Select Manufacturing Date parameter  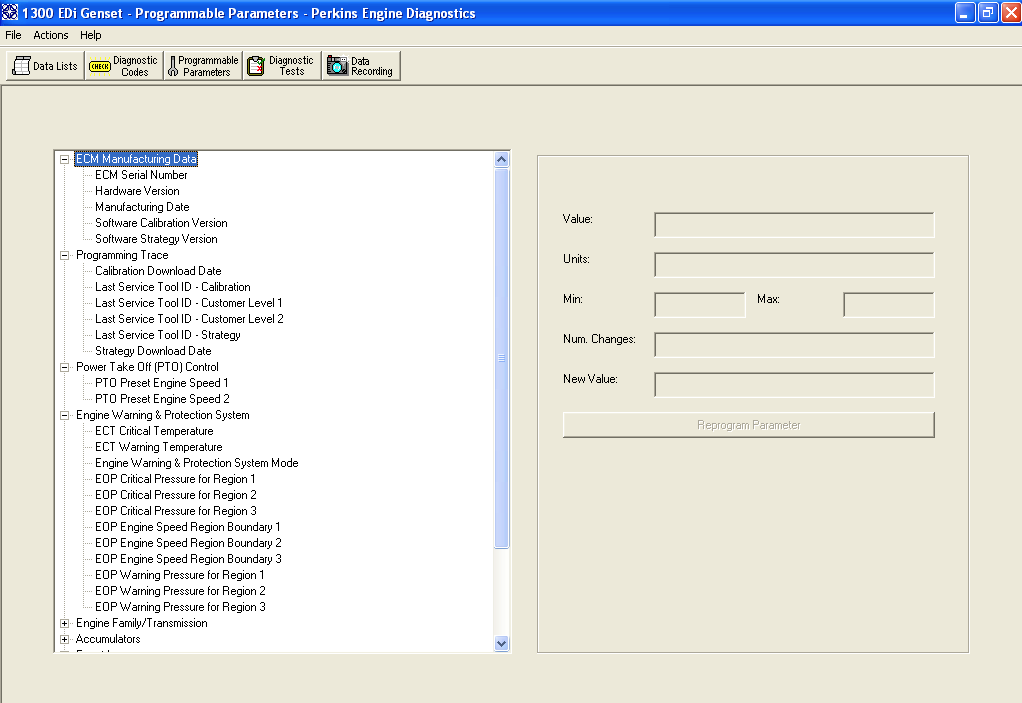142,207
